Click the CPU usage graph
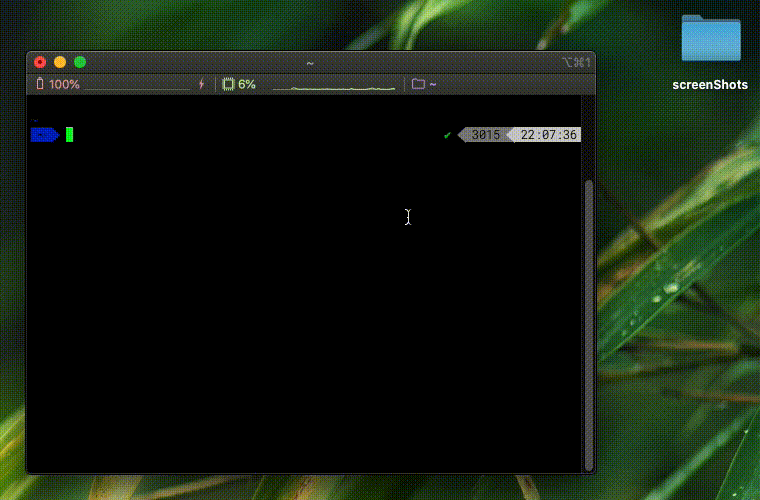 point(334,87)
